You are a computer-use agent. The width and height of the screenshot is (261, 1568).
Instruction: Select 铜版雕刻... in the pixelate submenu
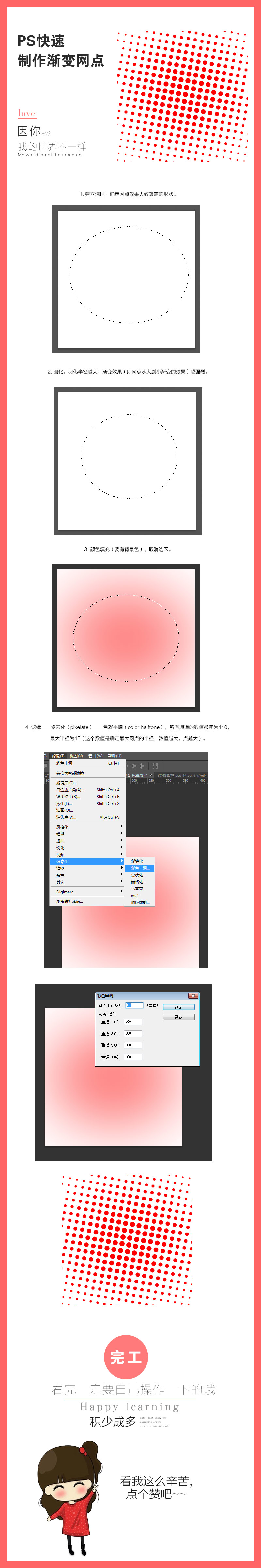point(140,903)
